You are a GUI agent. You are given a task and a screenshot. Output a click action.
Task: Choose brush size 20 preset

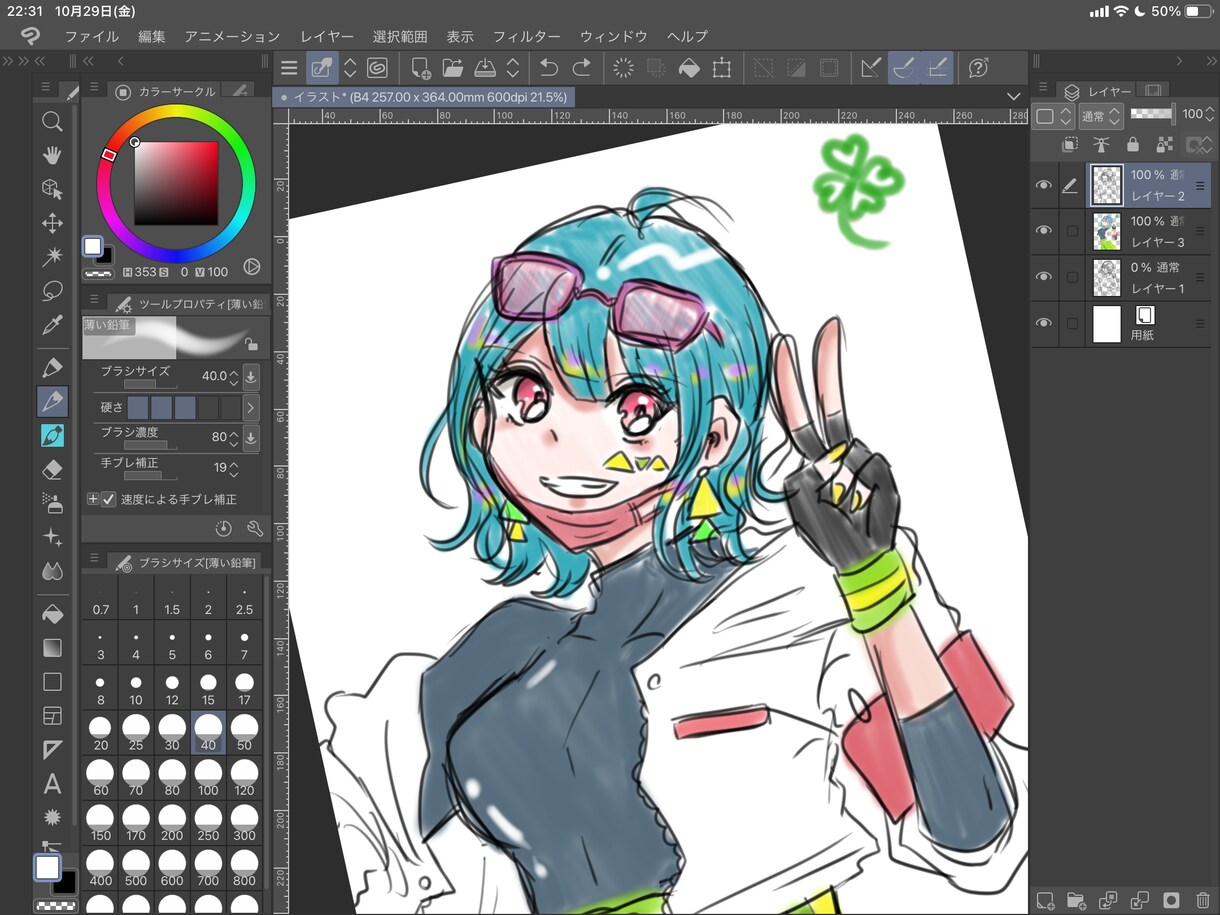(100, 734)
